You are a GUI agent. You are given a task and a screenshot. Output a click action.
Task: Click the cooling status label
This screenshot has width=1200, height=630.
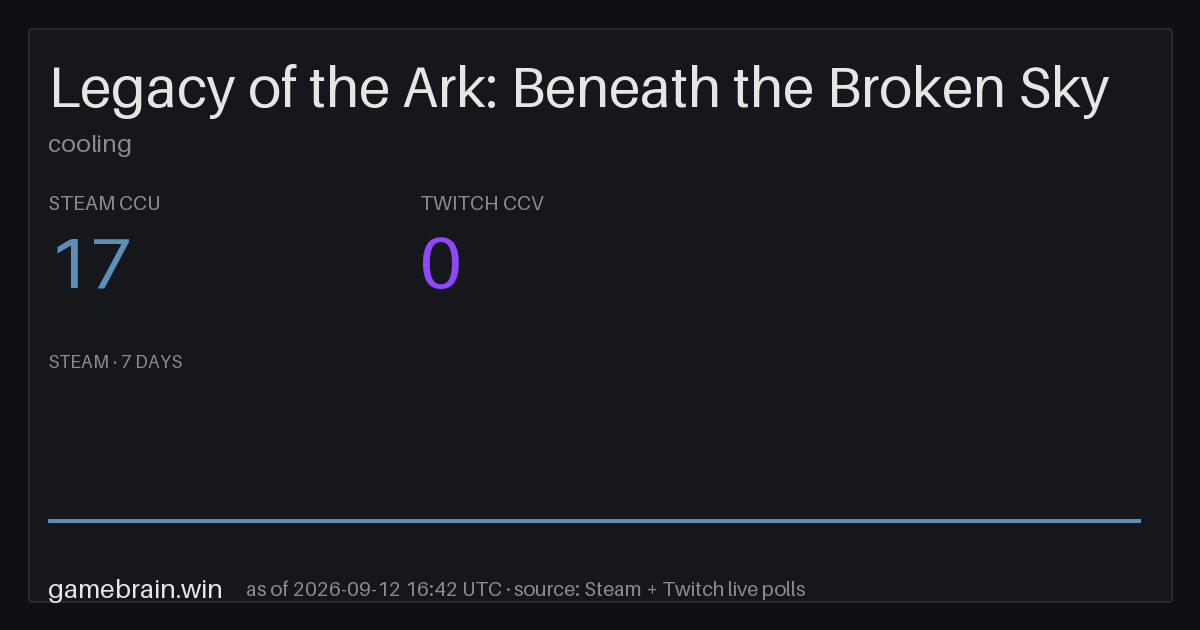[90, 144]
